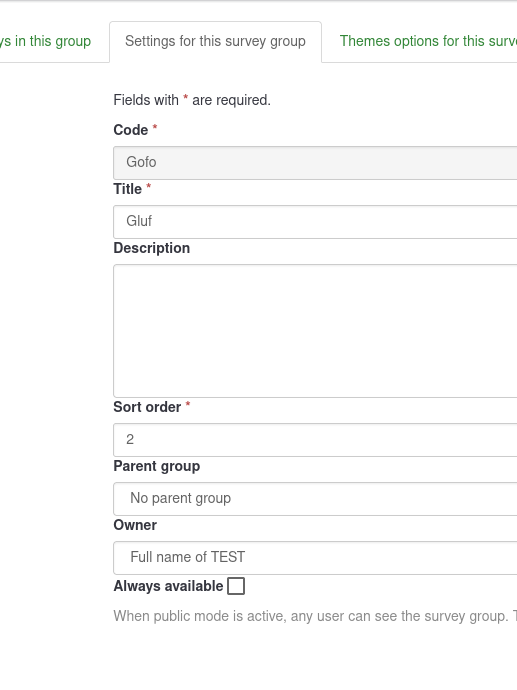Expand the Owner dropdown showing Full name of TEST

click(315, 558)
